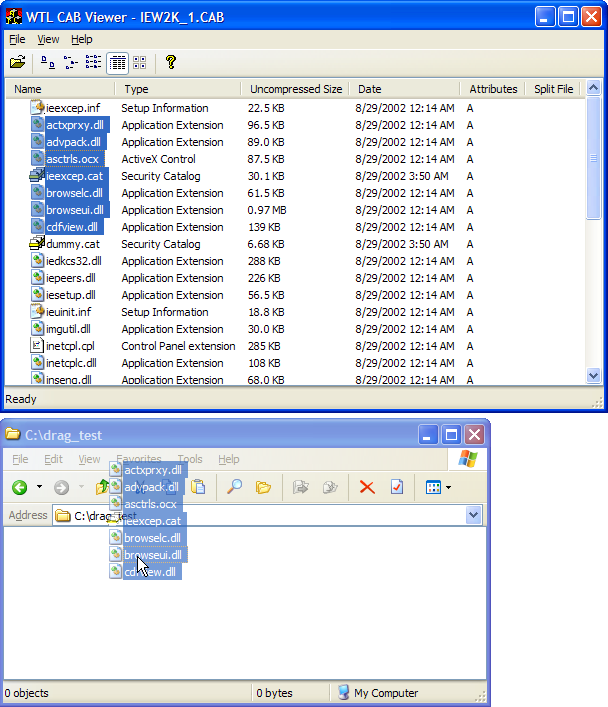The width and height of the screenshot is (608, 707).
Task: Expand the Address bar dropdown in Explorer
Action: pyautogui.click(x=473, y=515)
